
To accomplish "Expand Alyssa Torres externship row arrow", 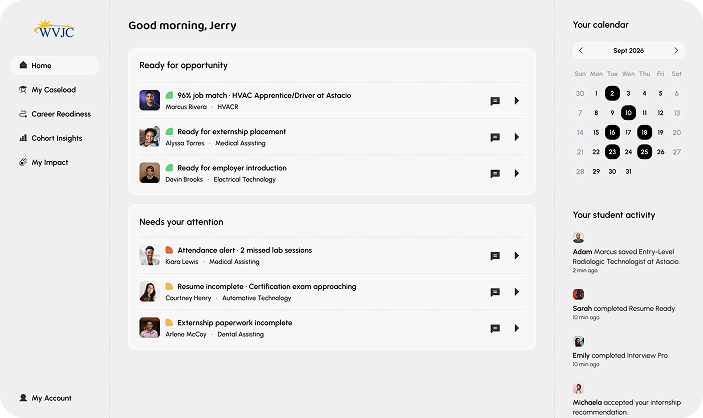I will [516, 137].
